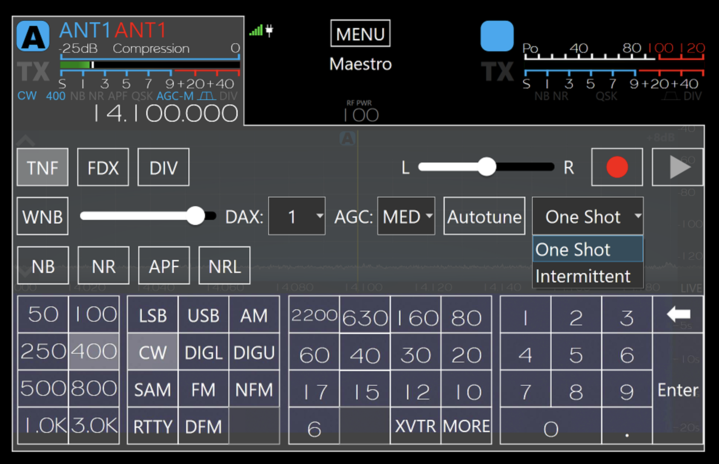Select the 100 Hz filter width
The image size is (719, 464).
pos(94,315)
